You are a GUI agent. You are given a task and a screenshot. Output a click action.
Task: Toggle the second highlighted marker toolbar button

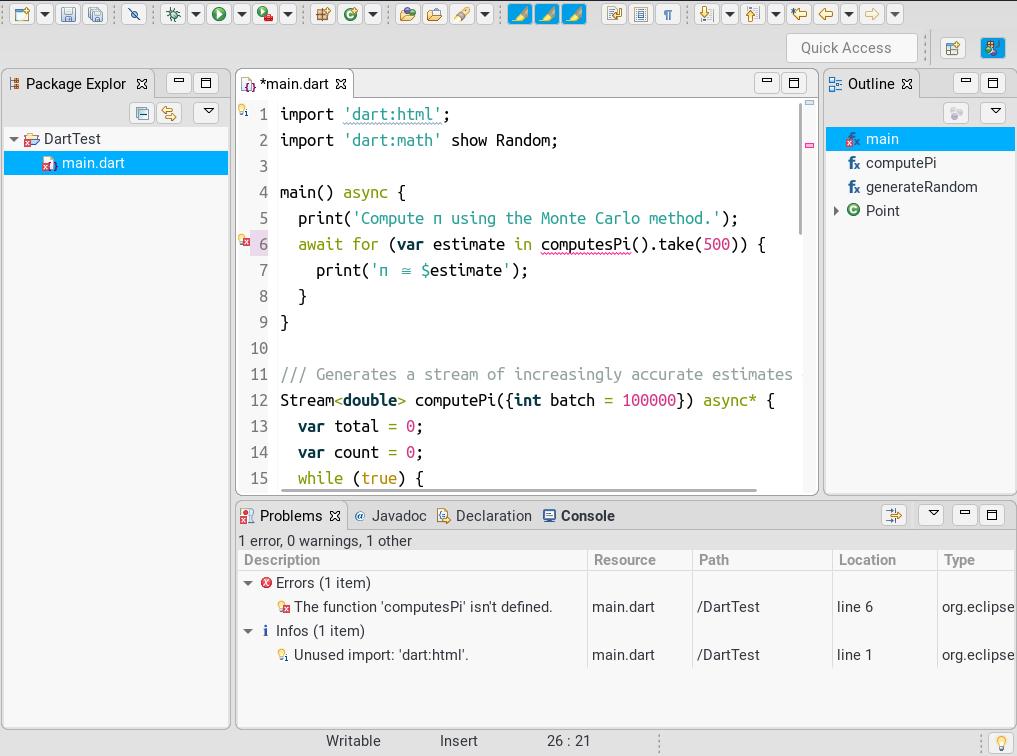pyautogui.click(x=547, y=14)
